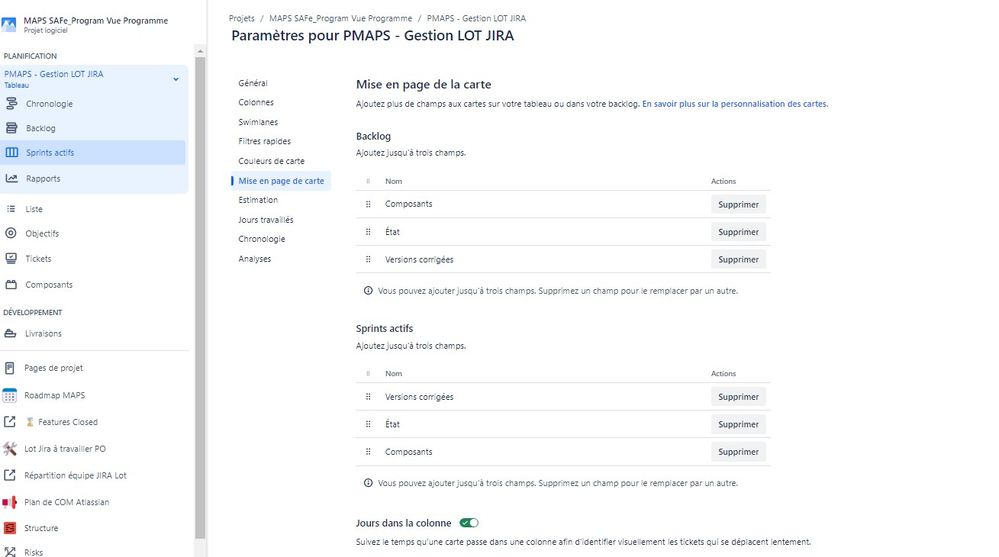The image size is (999, 557).
Task: Select the Filtres rapides settings tab
Action: coord(264,141)
